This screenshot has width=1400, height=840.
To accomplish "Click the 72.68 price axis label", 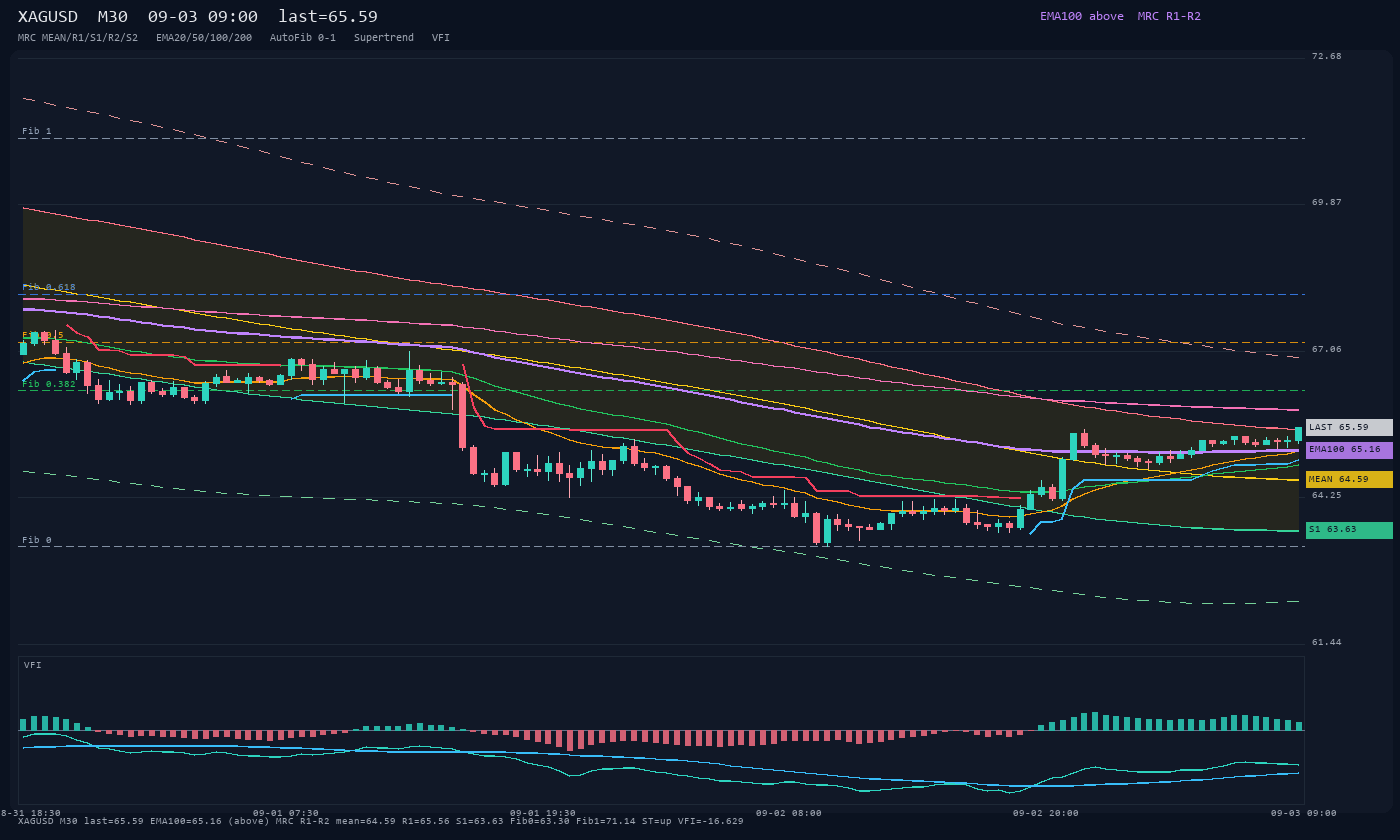I will tap(1327, 56).
